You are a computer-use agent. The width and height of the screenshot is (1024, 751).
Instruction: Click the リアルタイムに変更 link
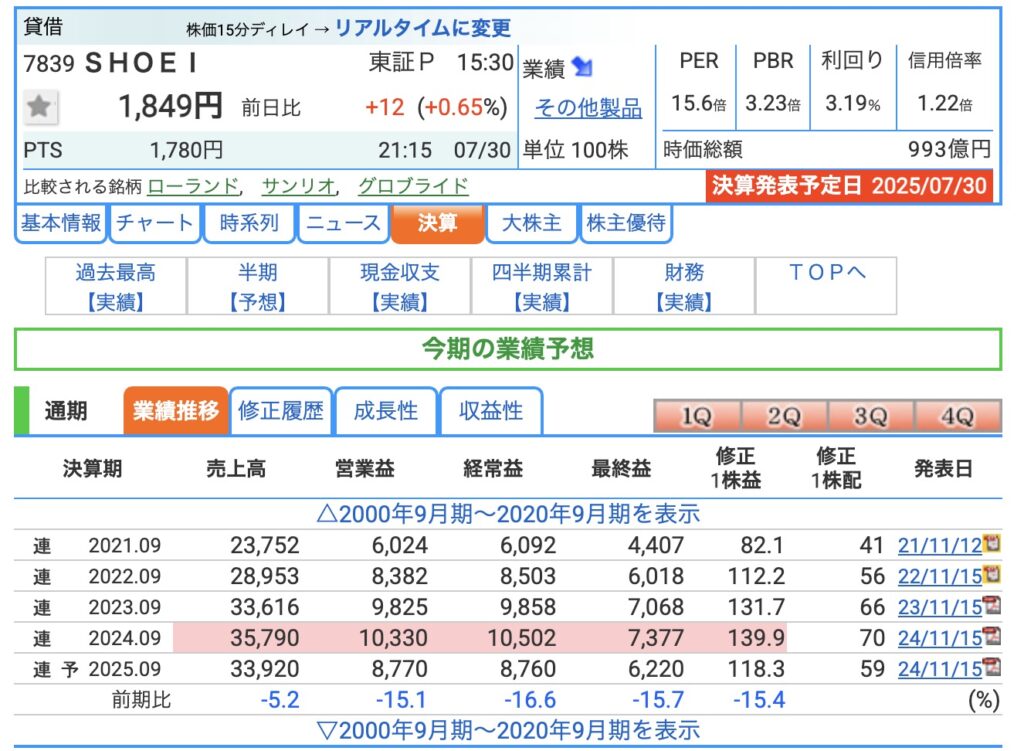coord(423,28)
